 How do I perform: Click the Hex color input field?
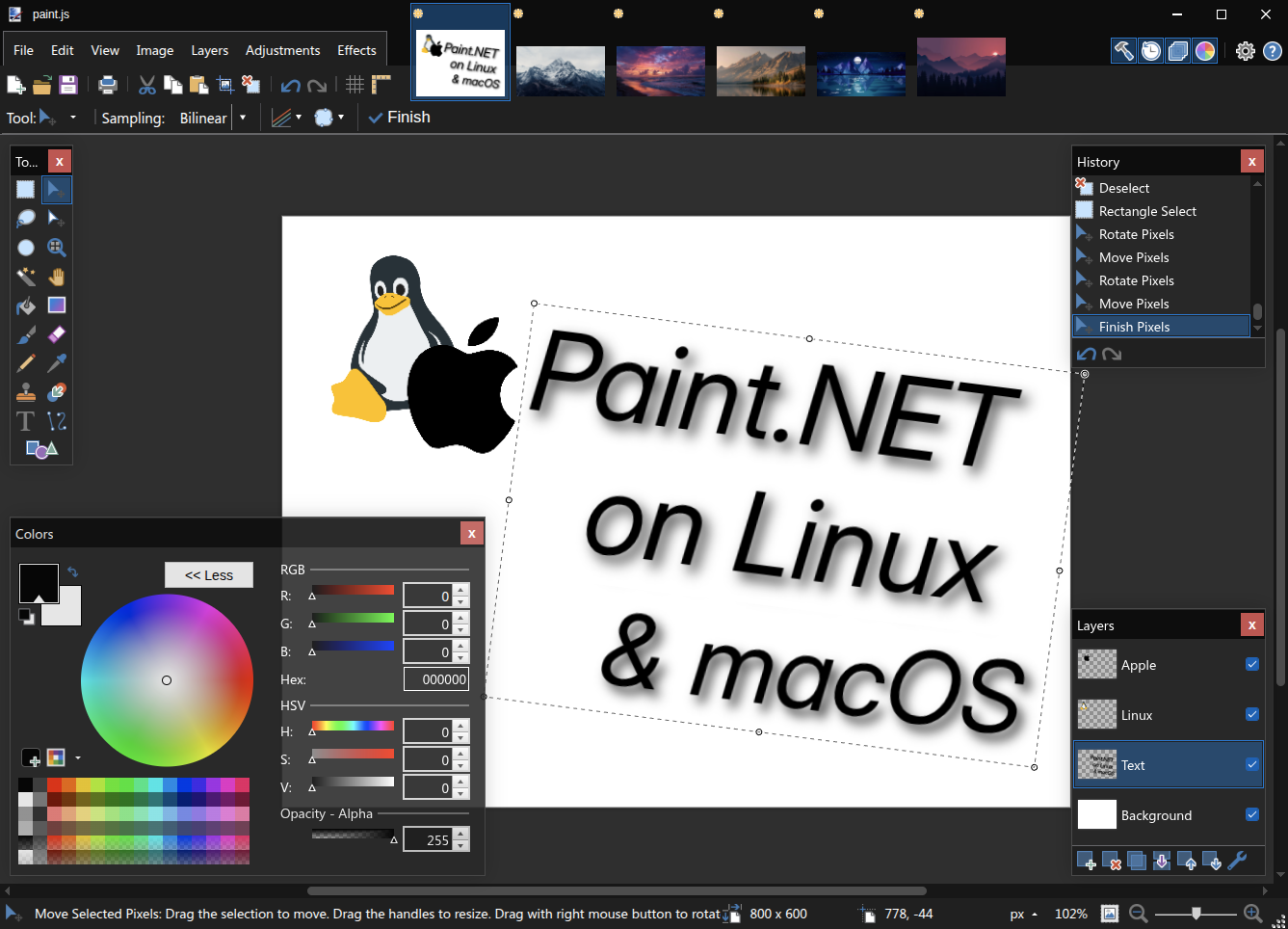click(436, 679)
